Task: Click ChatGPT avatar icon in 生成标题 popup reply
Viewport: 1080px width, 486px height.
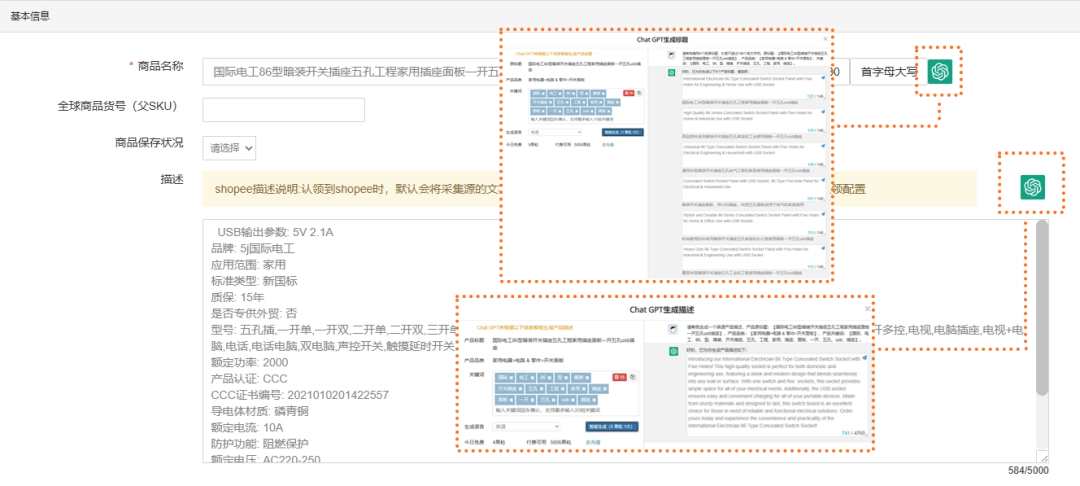Action: 672,72
